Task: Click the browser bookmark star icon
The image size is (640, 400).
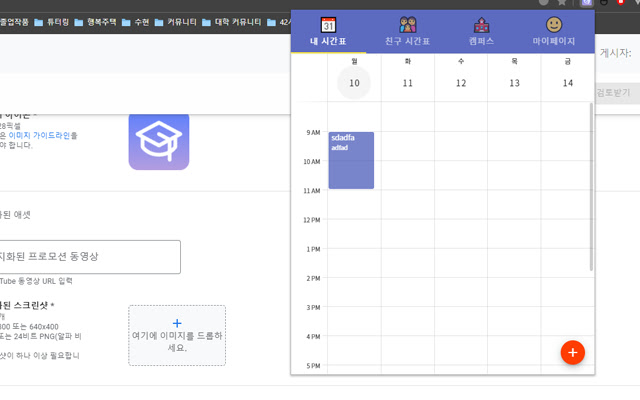Action: (x=562, y=2)
